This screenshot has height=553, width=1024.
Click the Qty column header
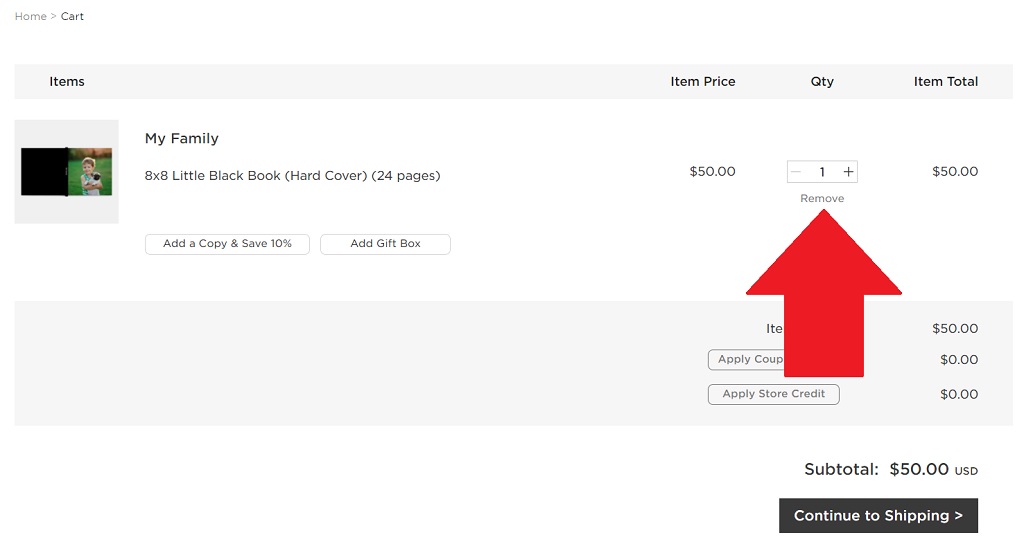coord(822,82)
